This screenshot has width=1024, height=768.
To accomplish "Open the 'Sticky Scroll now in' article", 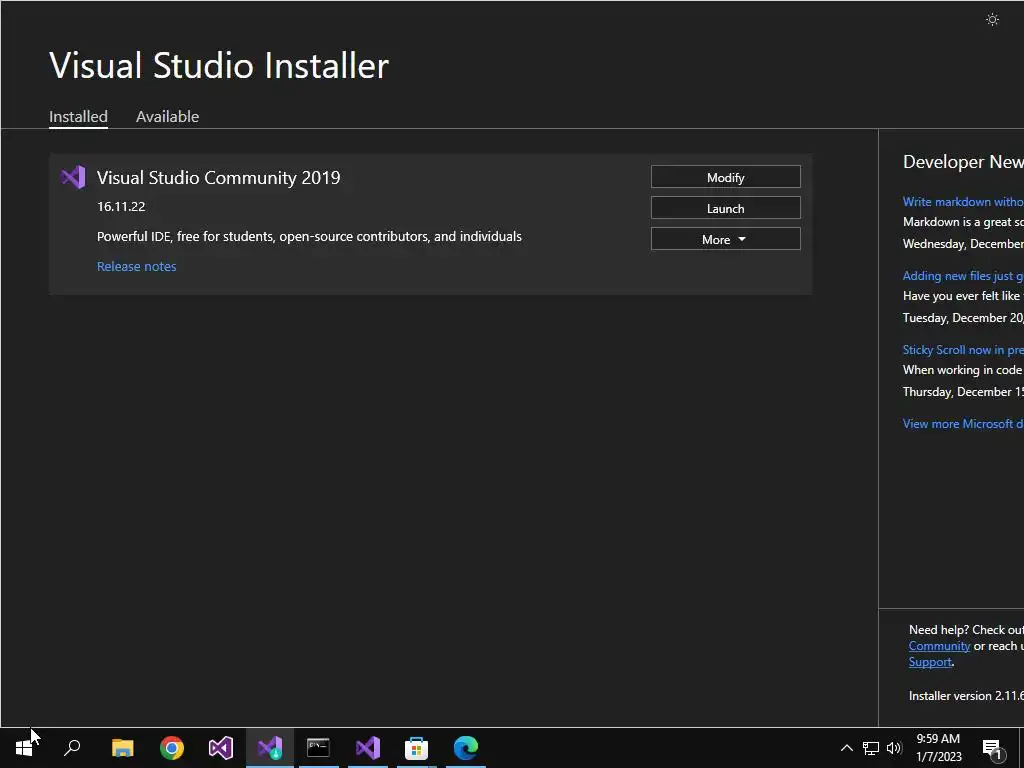I will point(963,349).
